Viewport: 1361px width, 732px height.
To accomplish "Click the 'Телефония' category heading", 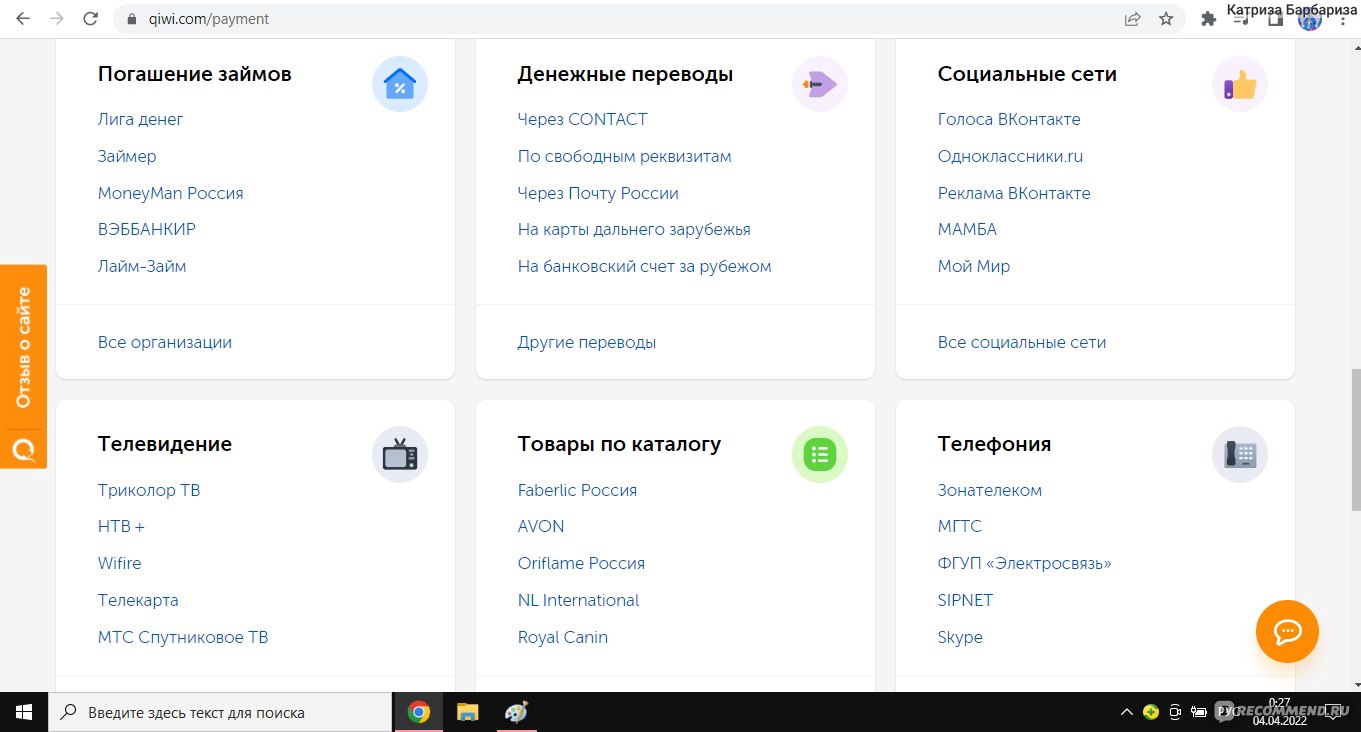I will pos(994,444).
